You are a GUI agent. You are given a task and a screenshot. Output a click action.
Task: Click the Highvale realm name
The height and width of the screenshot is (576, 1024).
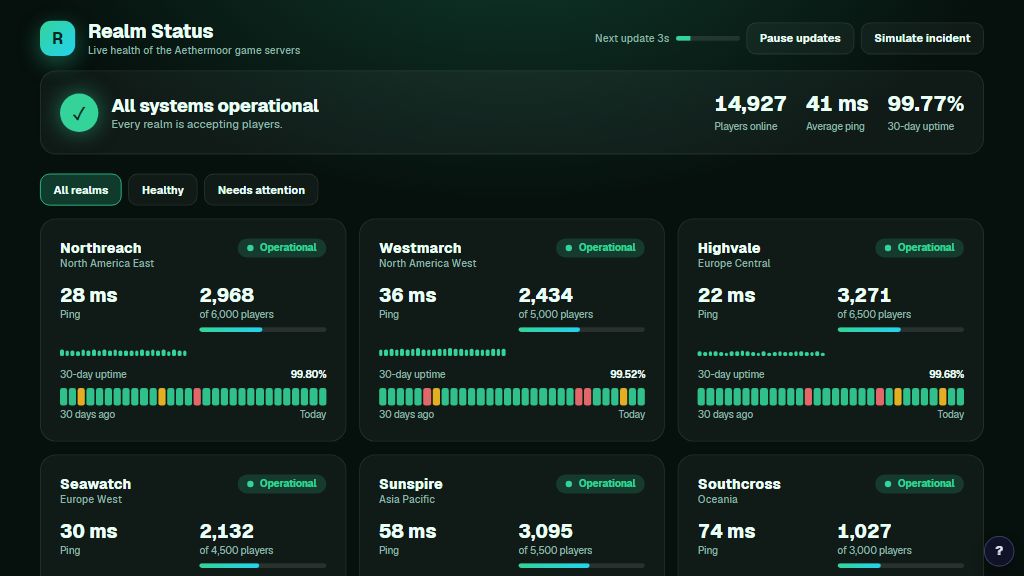729,248
